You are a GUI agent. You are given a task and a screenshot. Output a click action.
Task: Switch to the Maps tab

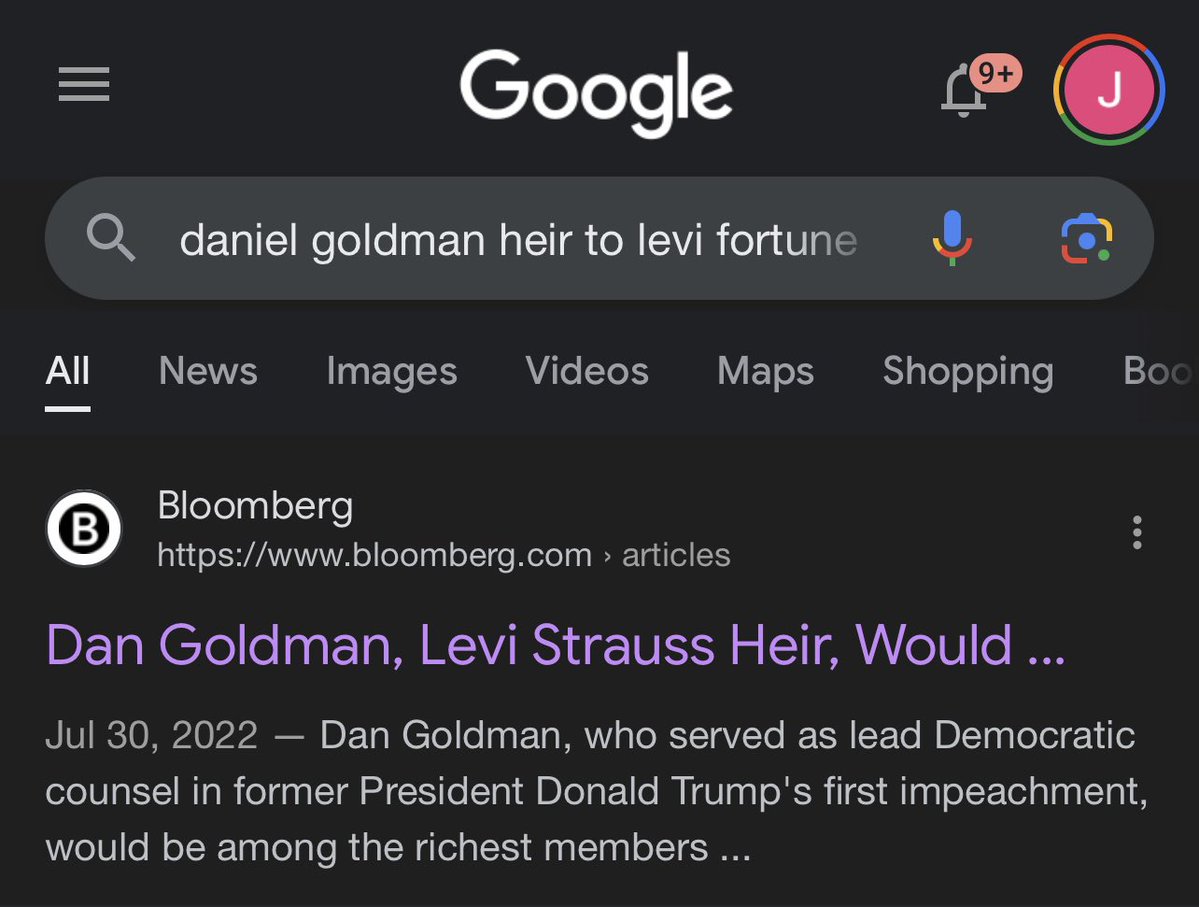[x=765, y=372]
